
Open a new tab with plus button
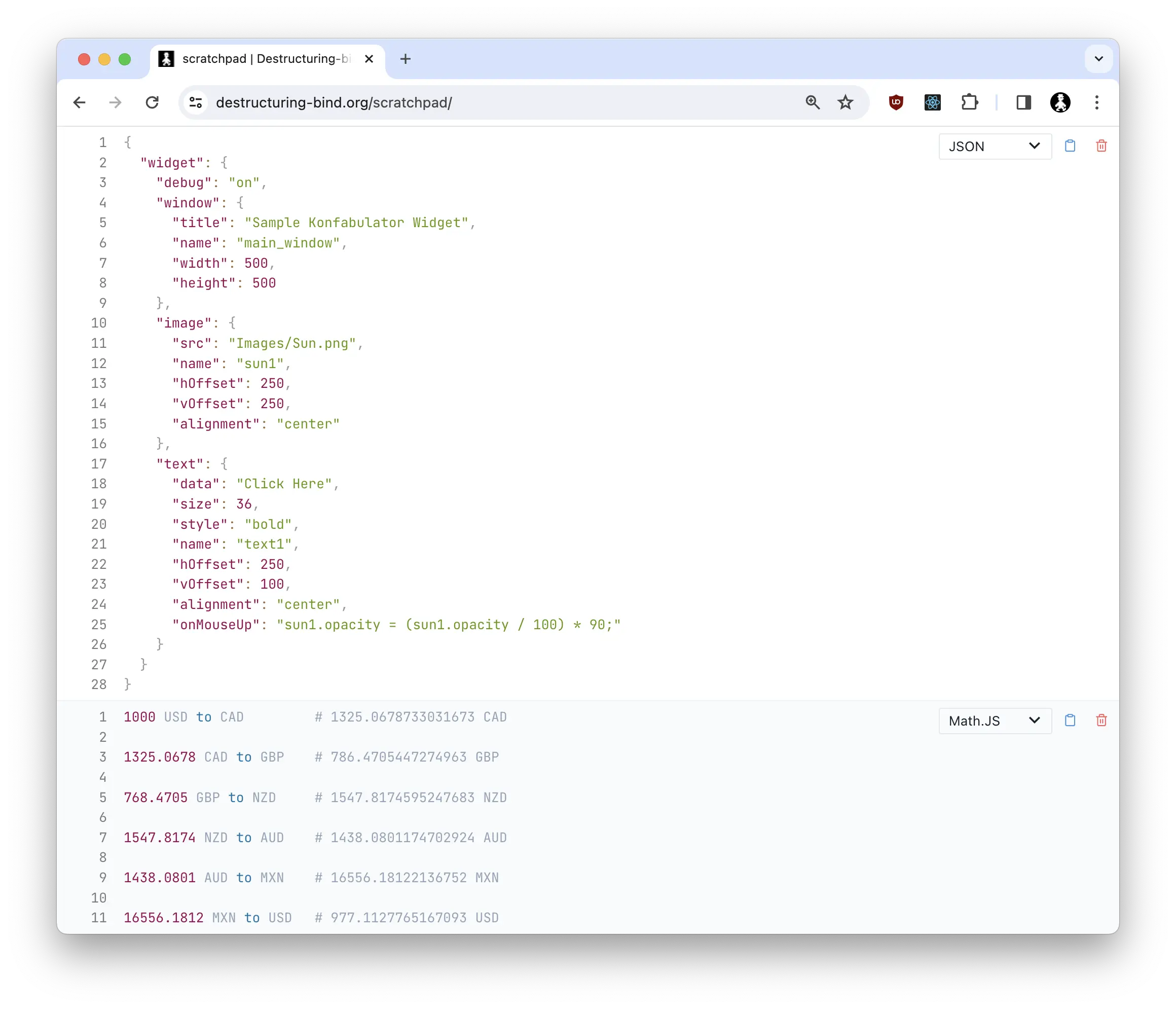(x=405, y=59)
